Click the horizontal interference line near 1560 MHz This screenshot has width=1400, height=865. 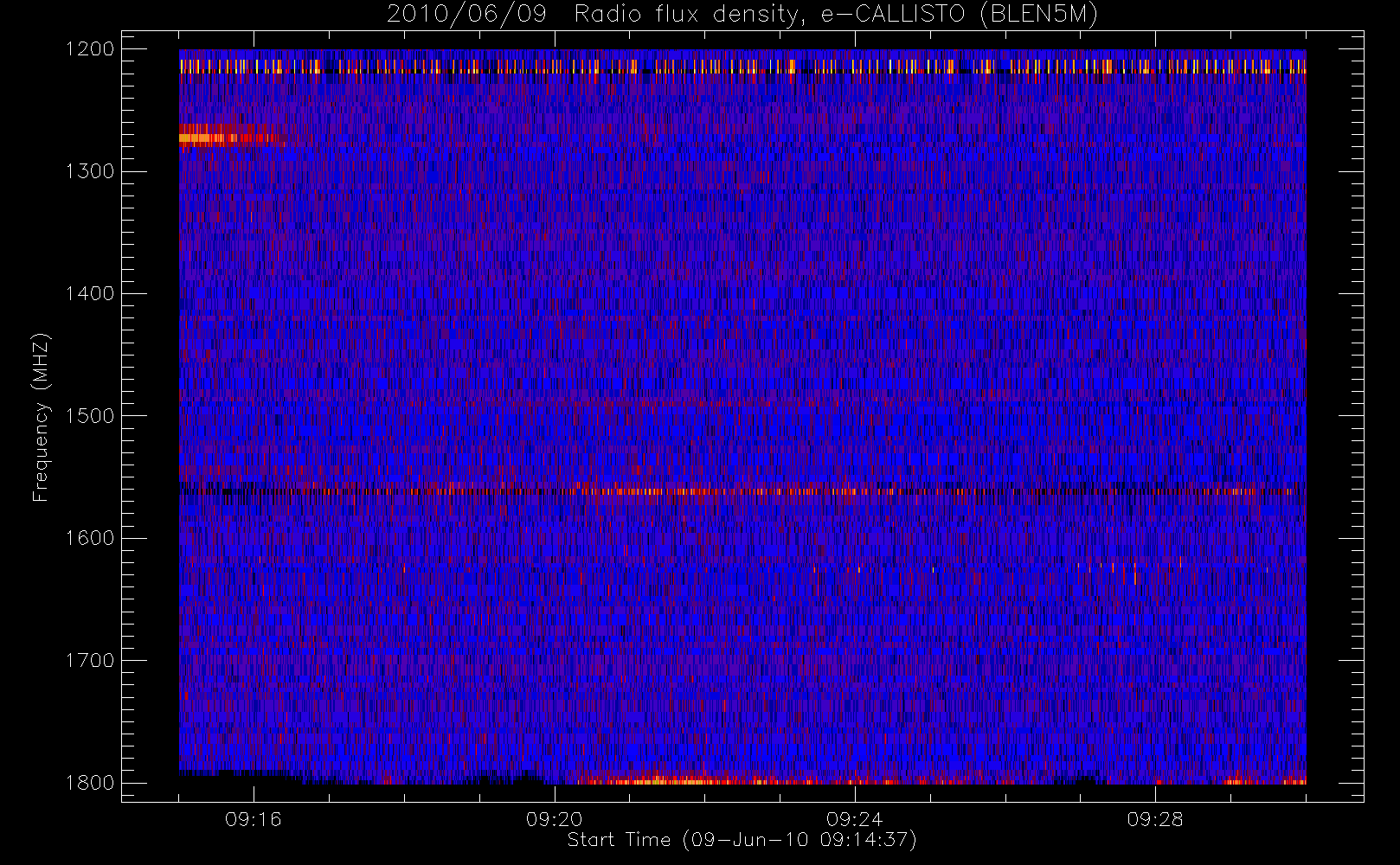pyautogui.click(x=742, y=491)
